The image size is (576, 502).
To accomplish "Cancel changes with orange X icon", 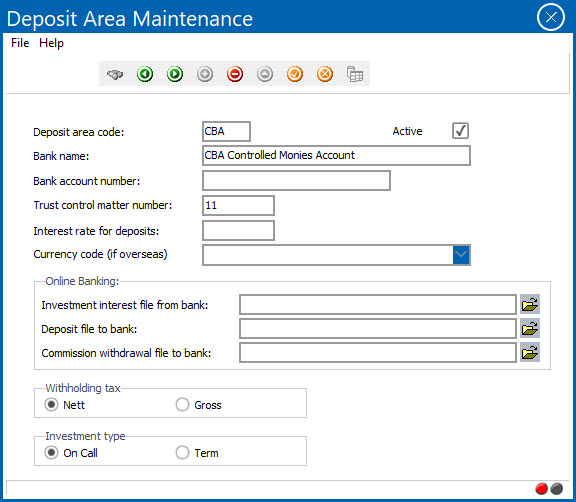I will point(325,74).
